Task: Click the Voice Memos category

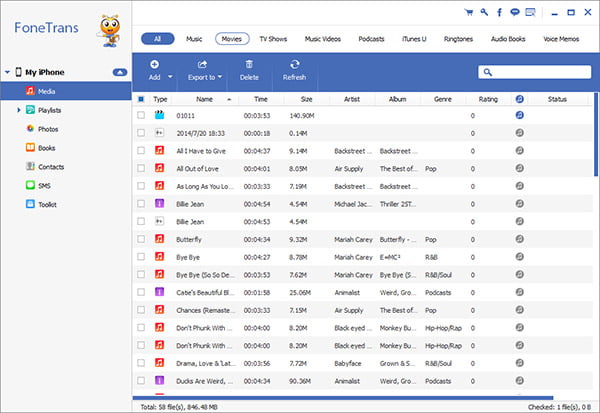Action: pos(561,39)
